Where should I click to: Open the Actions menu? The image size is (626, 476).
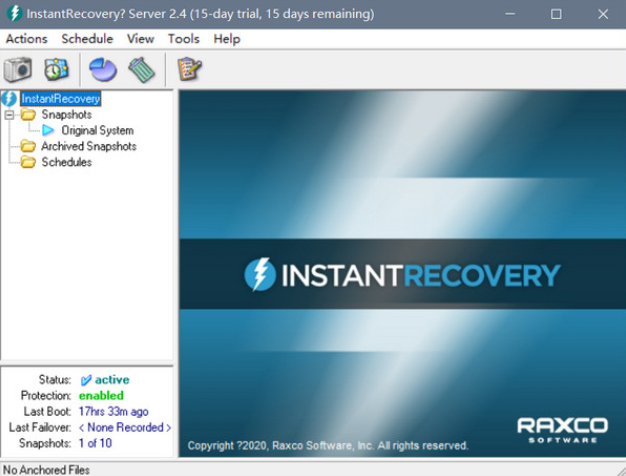pos(26,39)
